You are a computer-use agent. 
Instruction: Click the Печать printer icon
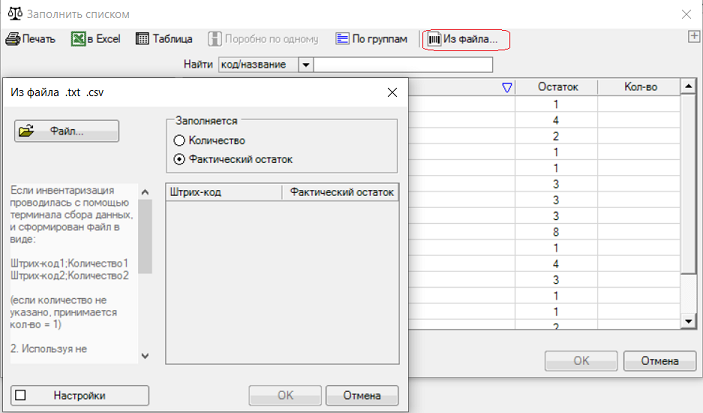(13, 39)
